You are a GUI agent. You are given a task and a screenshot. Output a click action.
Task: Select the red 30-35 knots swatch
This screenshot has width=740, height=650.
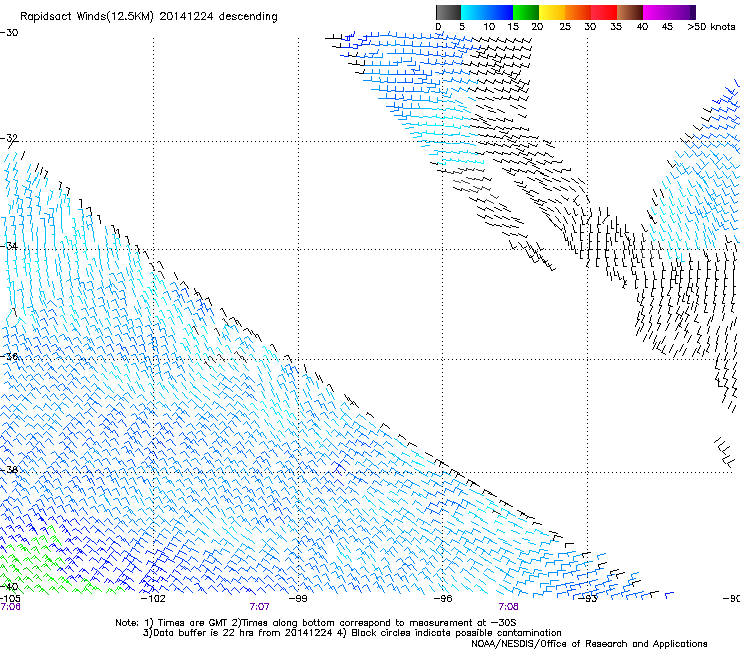604,12
